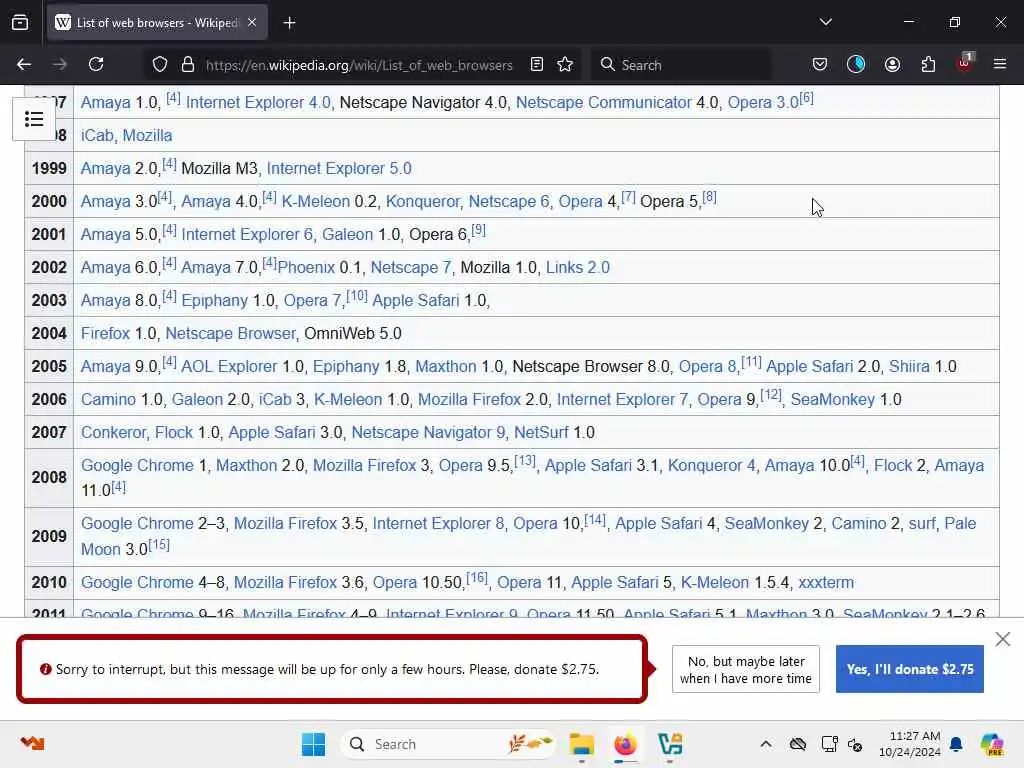Open Galeon link in 2001 row
1024x768 pixels.
(x=347, y=234)
